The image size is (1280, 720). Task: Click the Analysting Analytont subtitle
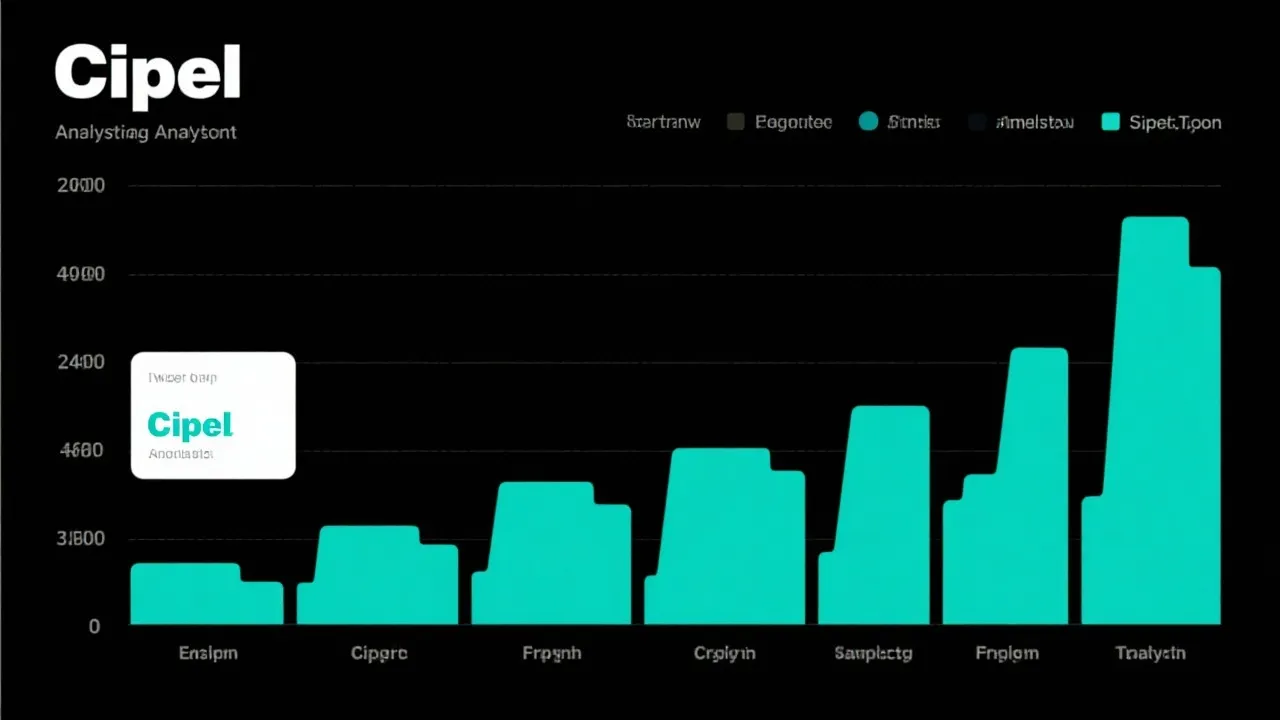point(146,132)
